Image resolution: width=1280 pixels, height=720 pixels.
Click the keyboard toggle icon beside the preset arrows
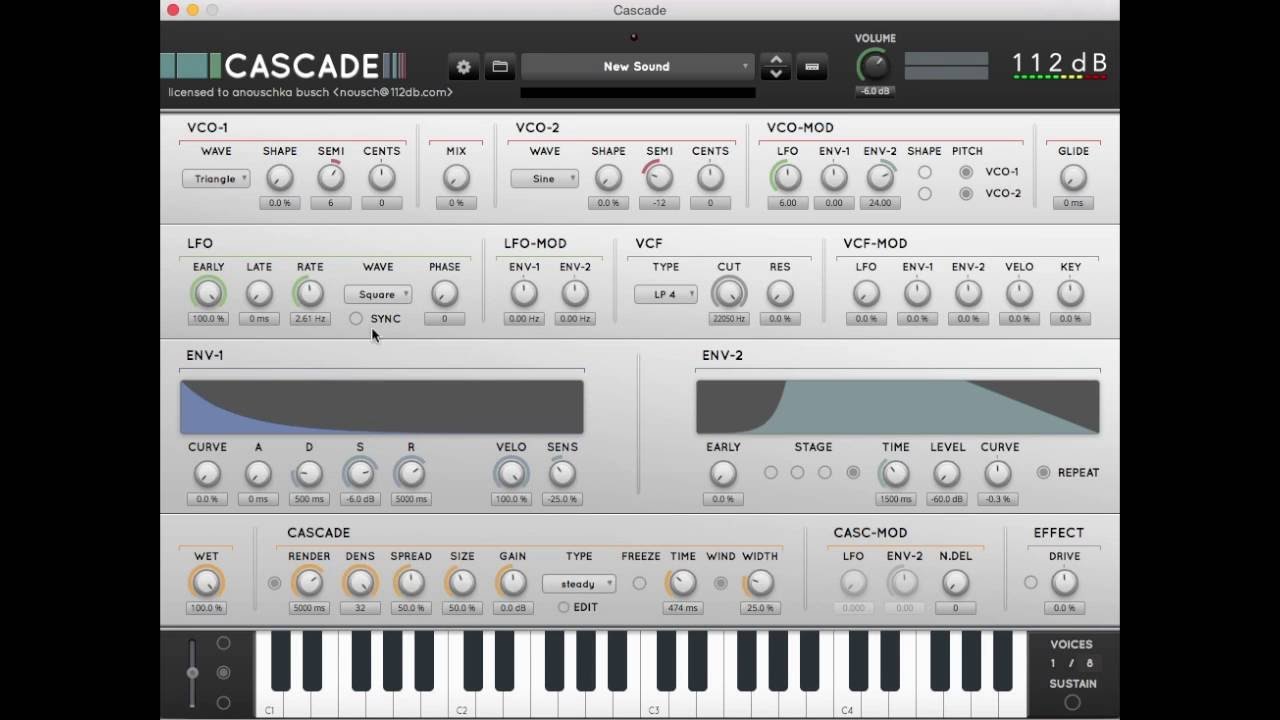(x=812, y=67)
